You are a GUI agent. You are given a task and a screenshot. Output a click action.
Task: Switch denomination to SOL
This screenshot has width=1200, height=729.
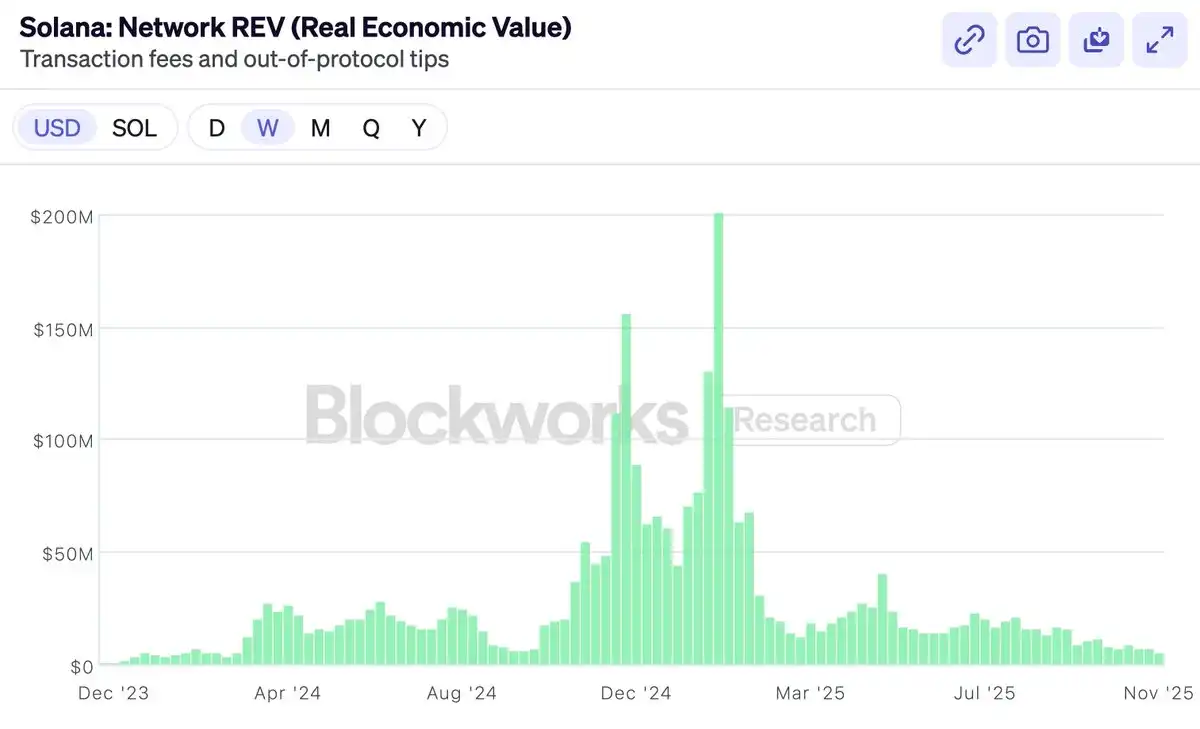pos(134,128)
